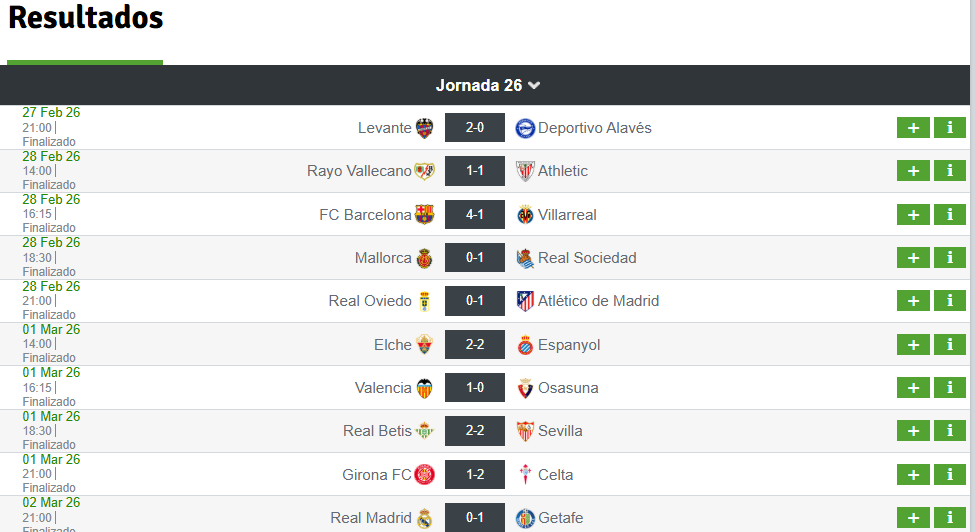Open info for Elche vs Espanyol match
The image size is (975, 532).
click(x=949, y=345)
